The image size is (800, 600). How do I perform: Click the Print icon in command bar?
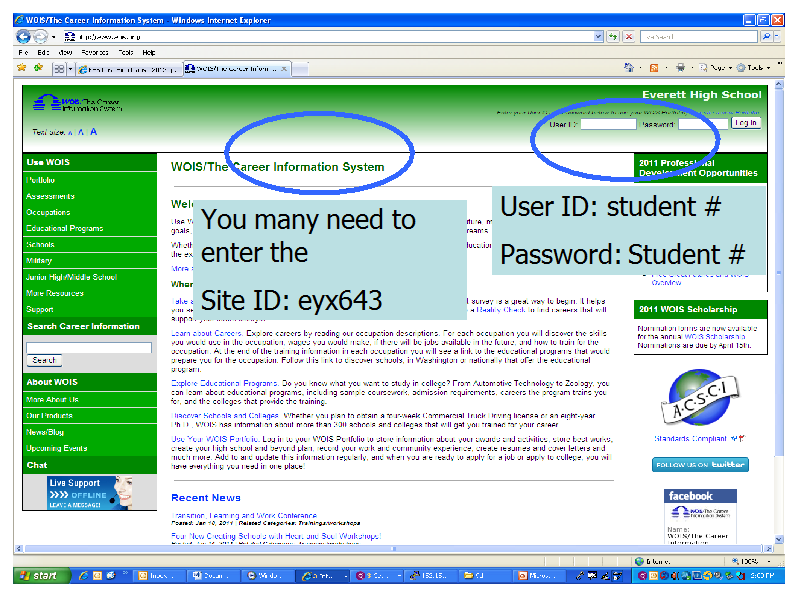pyautogui.click(x=680, y=67)
